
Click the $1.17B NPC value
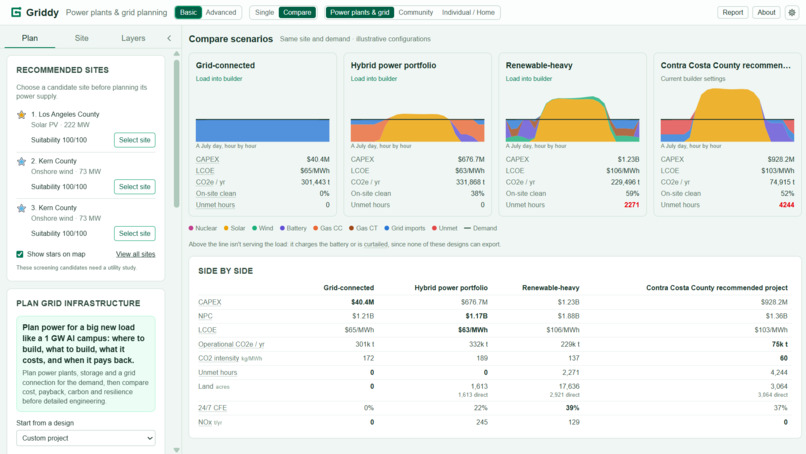pos(477,316)
